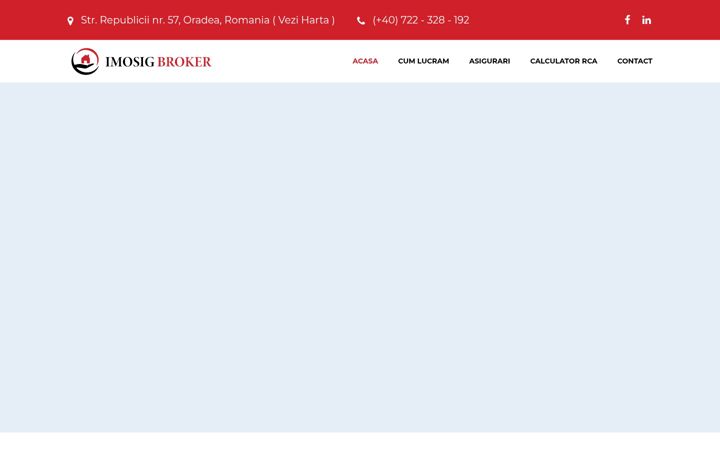Click the IMOSIG BROKER brand name text

[x=158, y=62]
